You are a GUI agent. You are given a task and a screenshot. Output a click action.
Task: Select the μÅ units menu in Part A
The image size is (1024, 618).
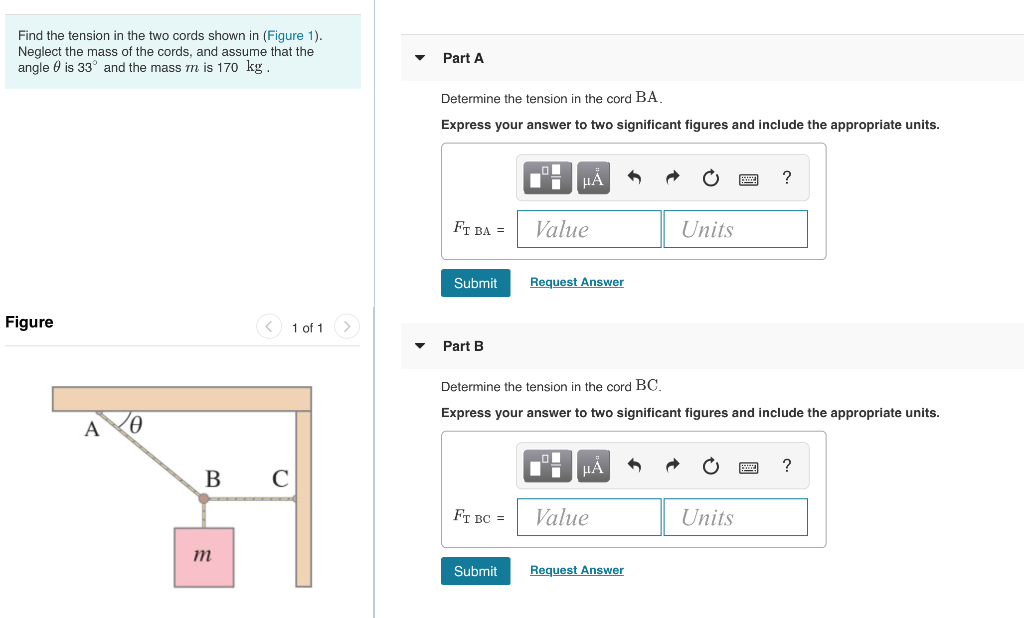point(591,177)
